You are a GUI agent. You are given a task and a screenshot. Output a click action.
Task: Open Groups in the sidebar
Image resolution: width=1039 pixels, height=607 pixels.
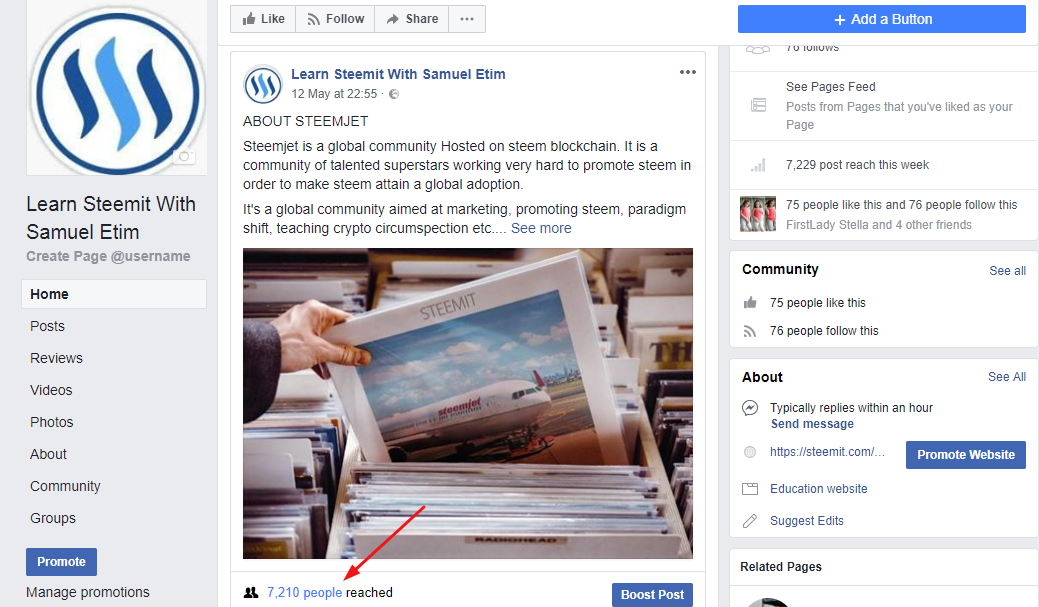point(53,518)
